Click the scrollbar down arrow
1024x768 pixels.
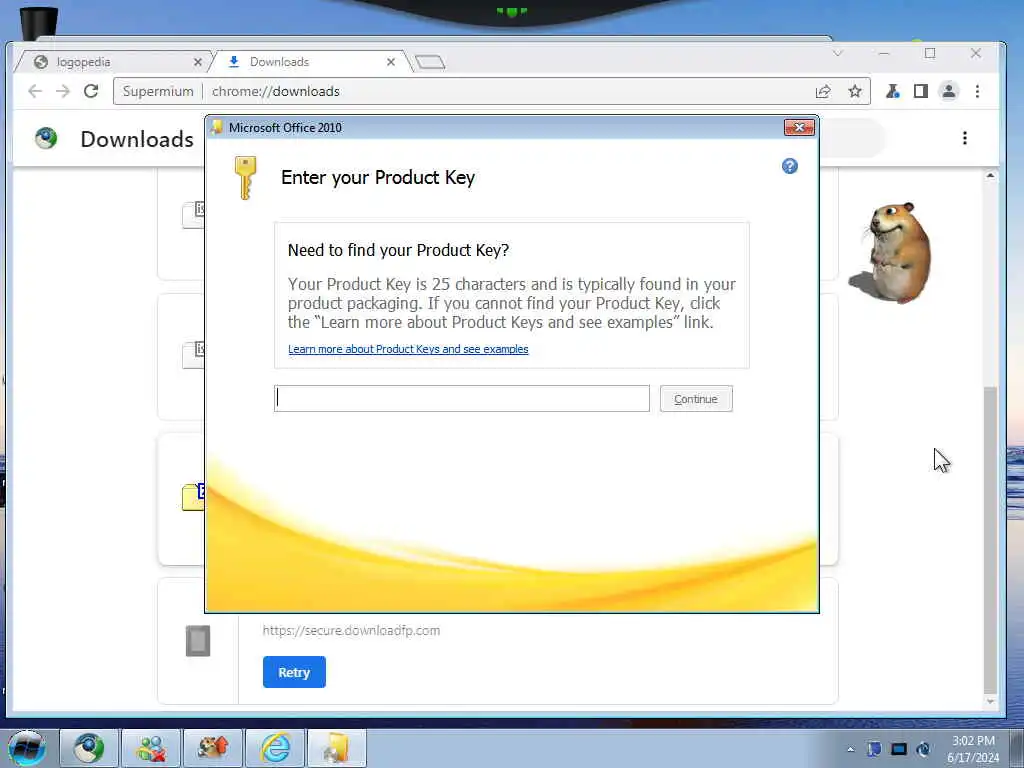point(990,701)
